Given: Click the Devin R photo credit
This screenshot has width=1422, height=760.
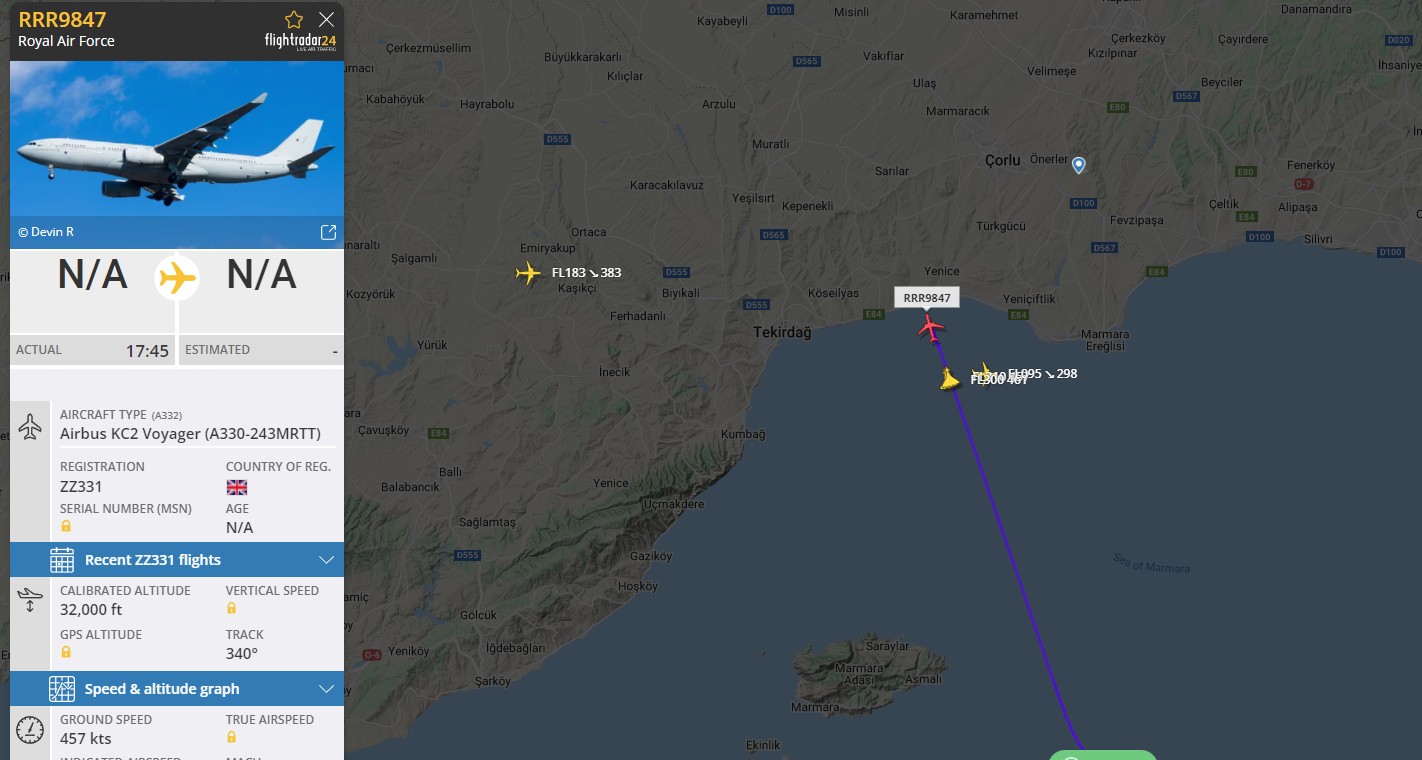Looking at the screenshot, I should [x=46, y=232].
